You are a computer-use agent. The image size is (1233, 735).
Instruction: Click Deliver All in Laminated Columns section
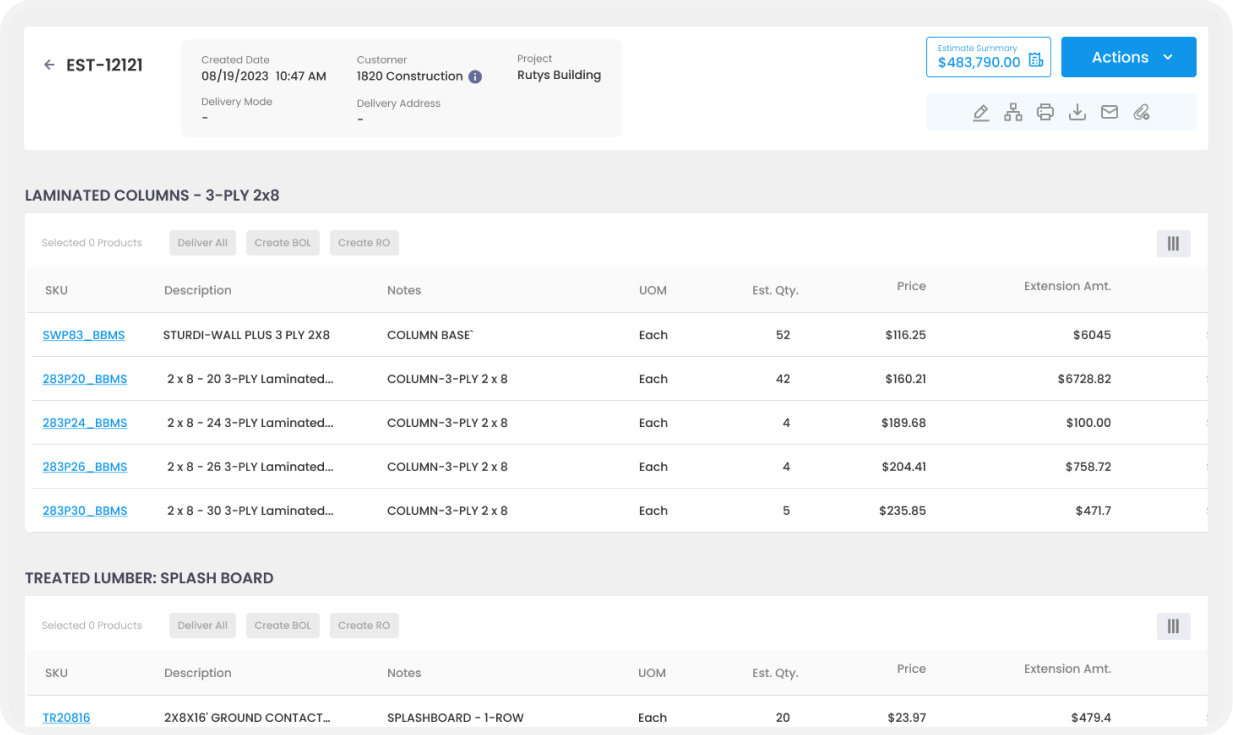coord(203,243)
